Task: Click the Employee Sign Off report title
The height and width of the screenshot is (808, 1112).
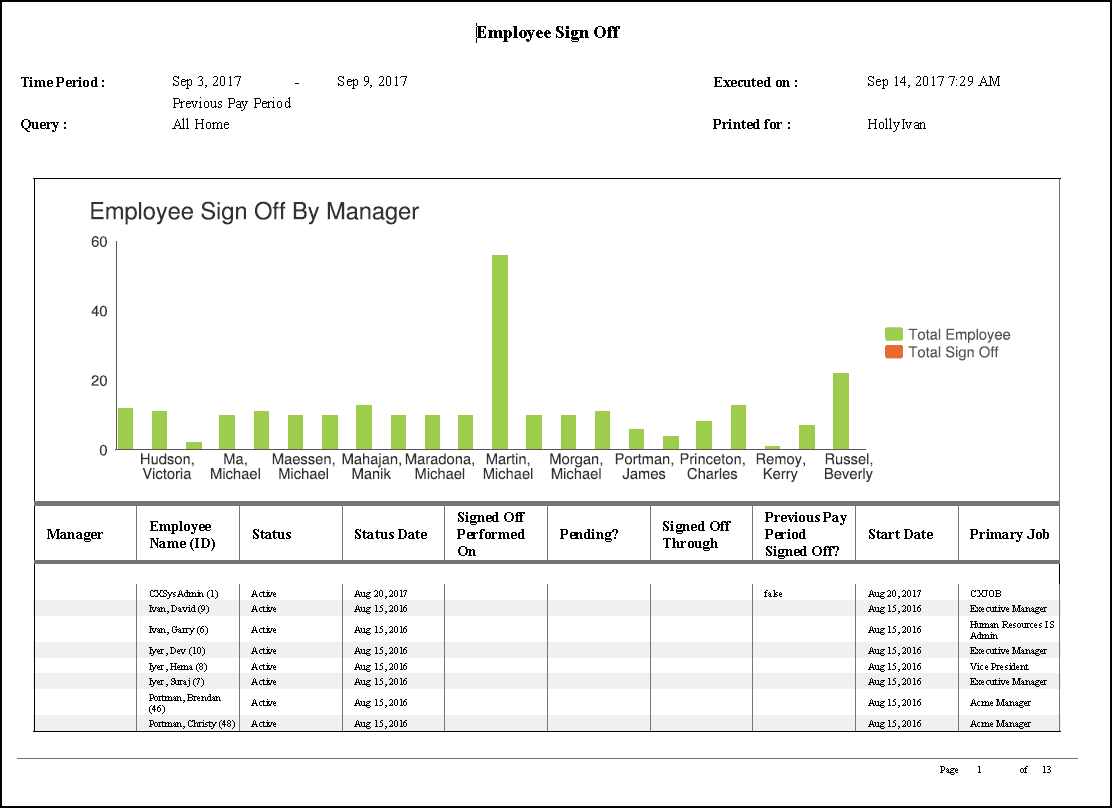Action: (x=548, y=32)
